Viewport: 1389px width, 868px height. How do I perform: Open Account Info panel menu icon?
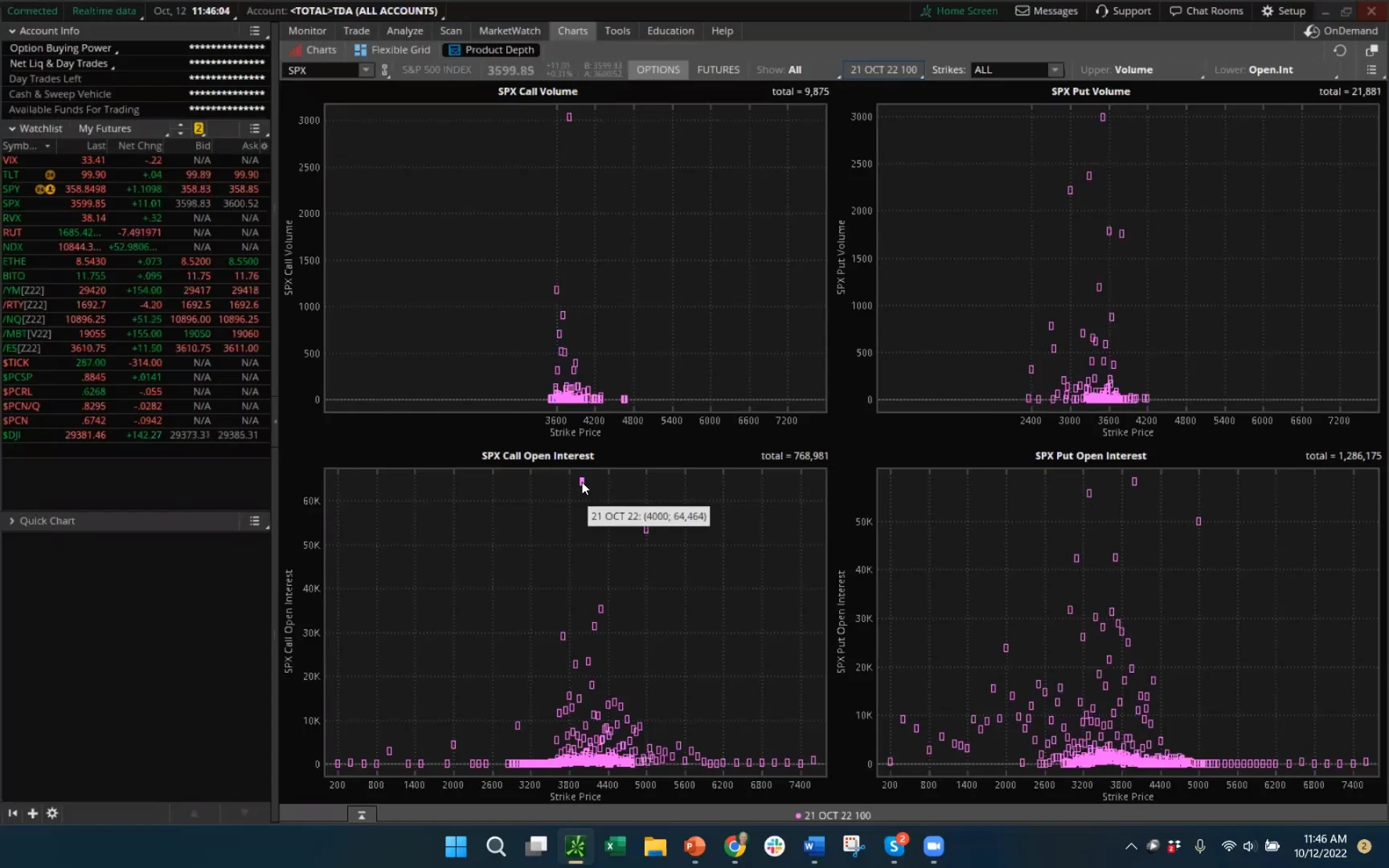pyautogui.click(x=255, y=31)
